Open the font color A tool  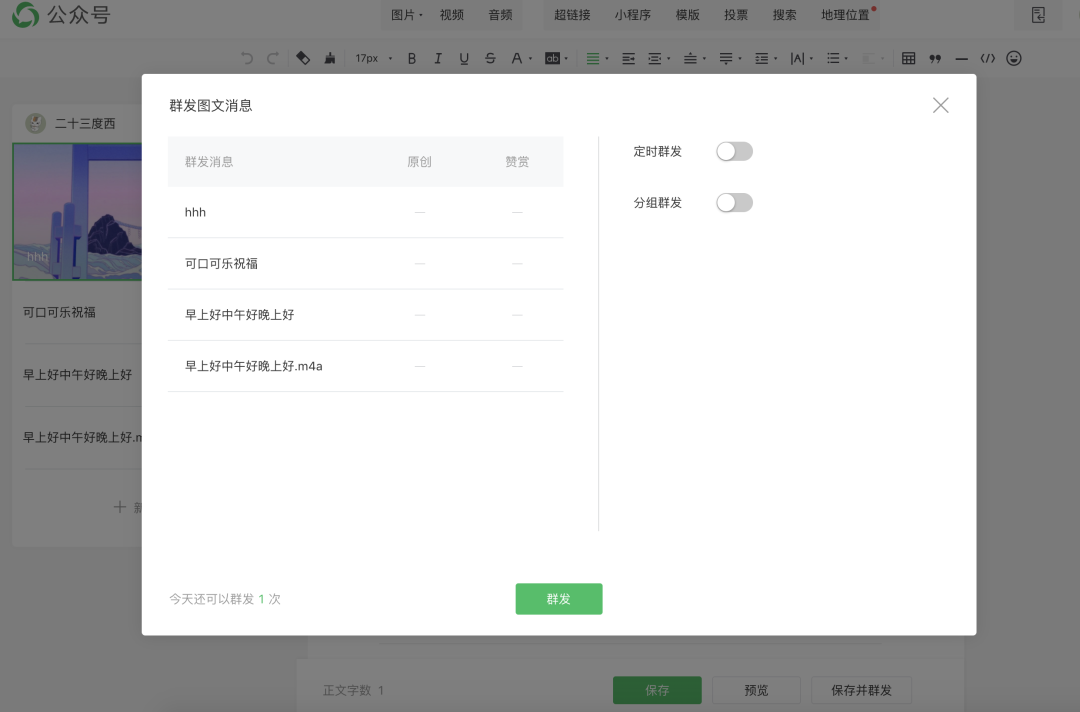pyautogui.click(x=516, y=59)
